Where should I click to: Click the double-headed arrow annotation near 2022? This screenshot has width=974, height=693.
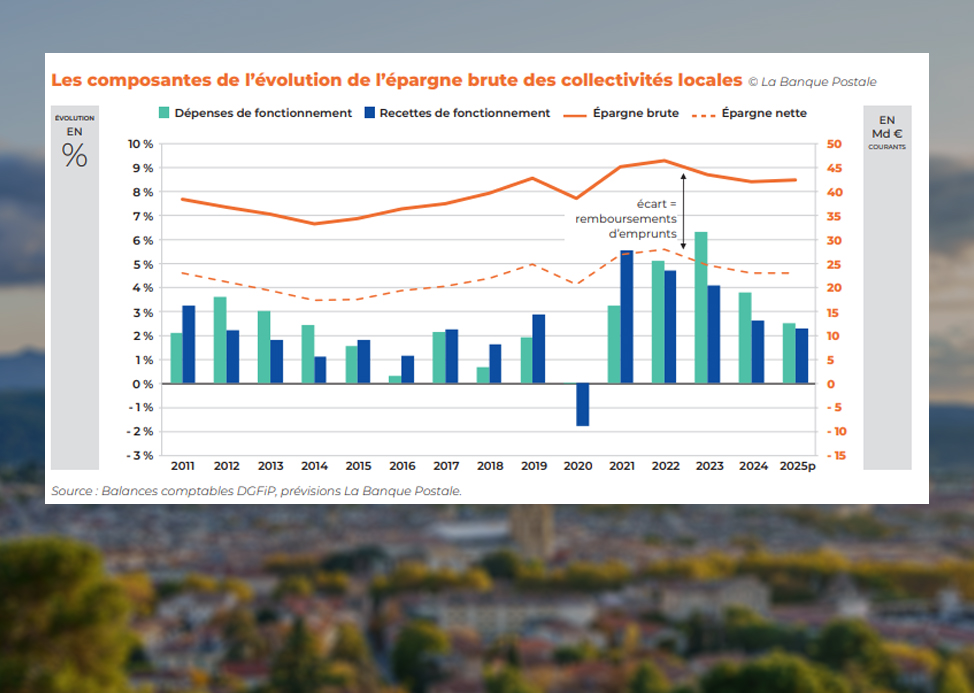coord(683,210)
